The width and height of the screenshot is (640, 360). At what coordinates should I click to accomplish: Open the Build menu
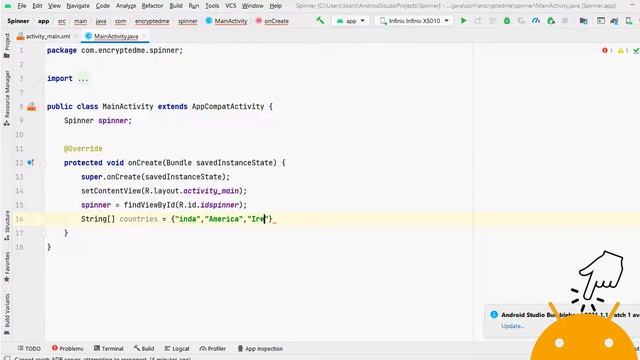pyautogui.click(x=176, y=6)
